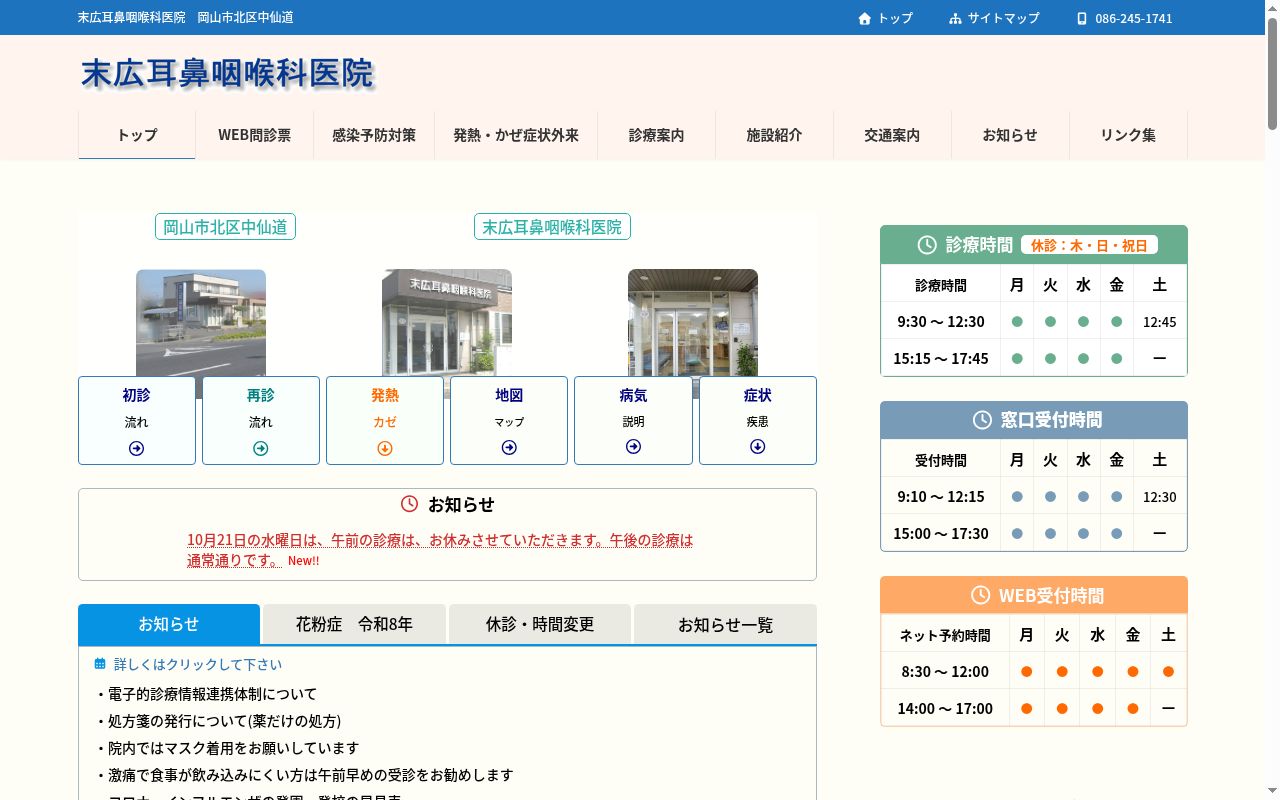The image size is (1280, 800).
Task: Click the arrow icon in 初診 card
Action: point(137,448)
